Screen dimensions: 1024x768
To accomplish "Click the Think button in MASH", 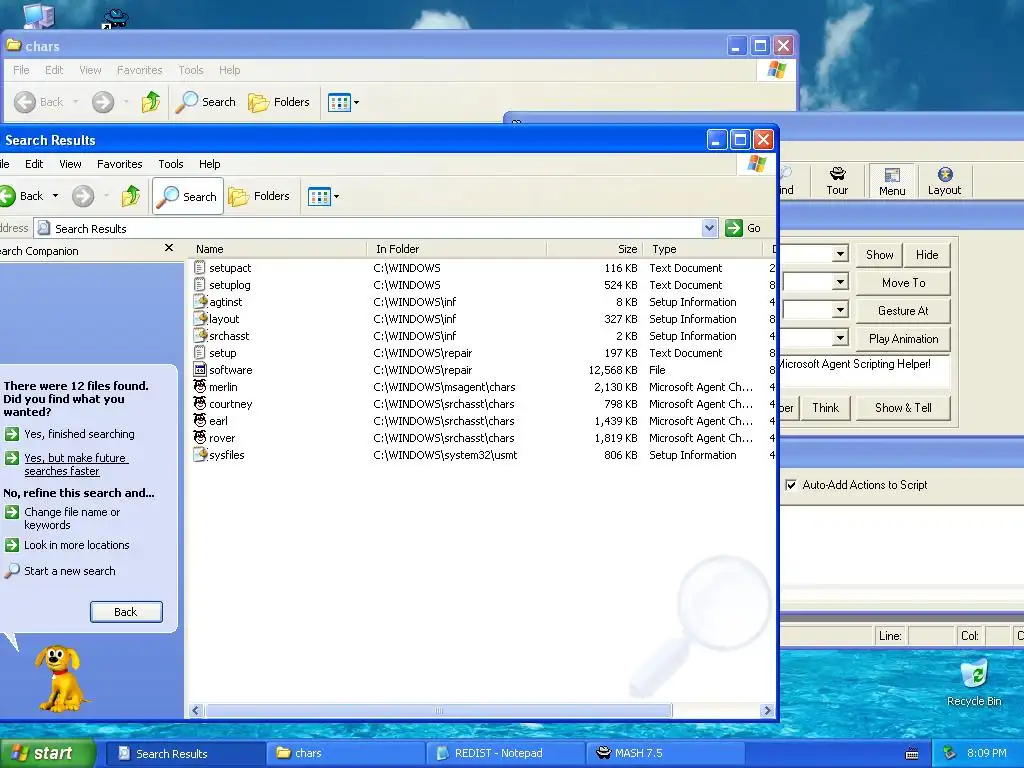I will (825, 408).
